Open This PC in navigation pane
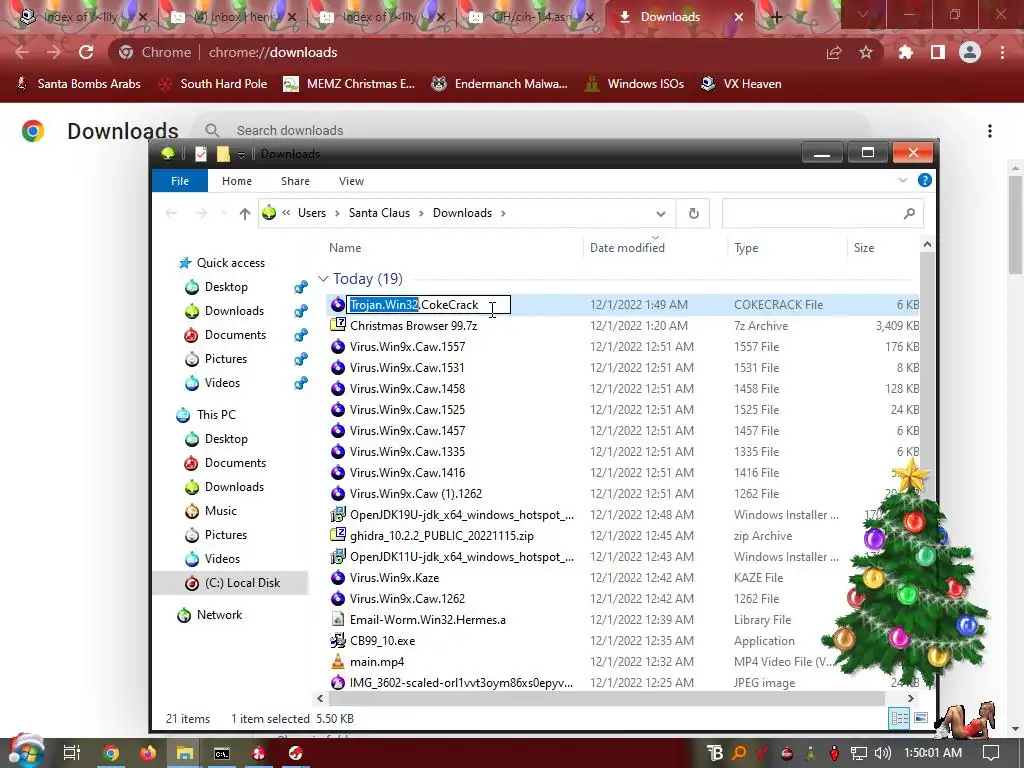 point(216,415)
